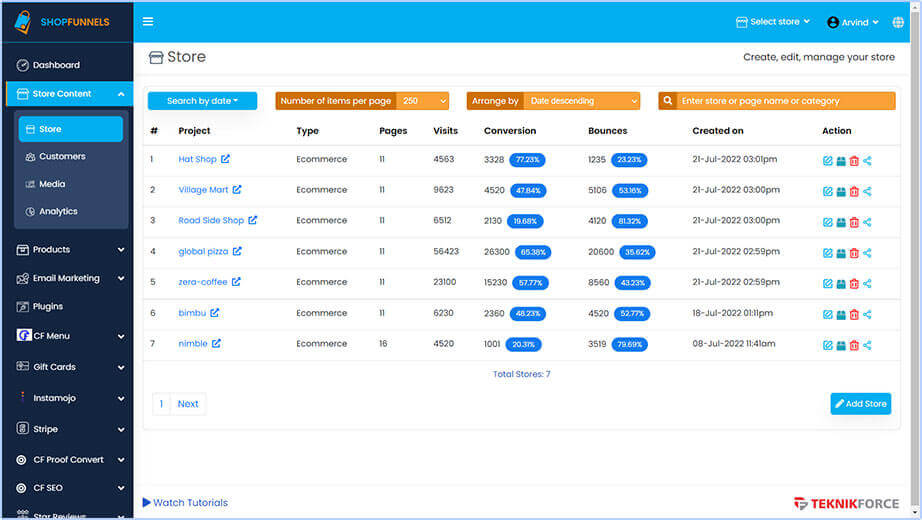Go to Customers in the sidebar
Screen dimensions: 922x520
pyautogui.click(x=62, y=156)
